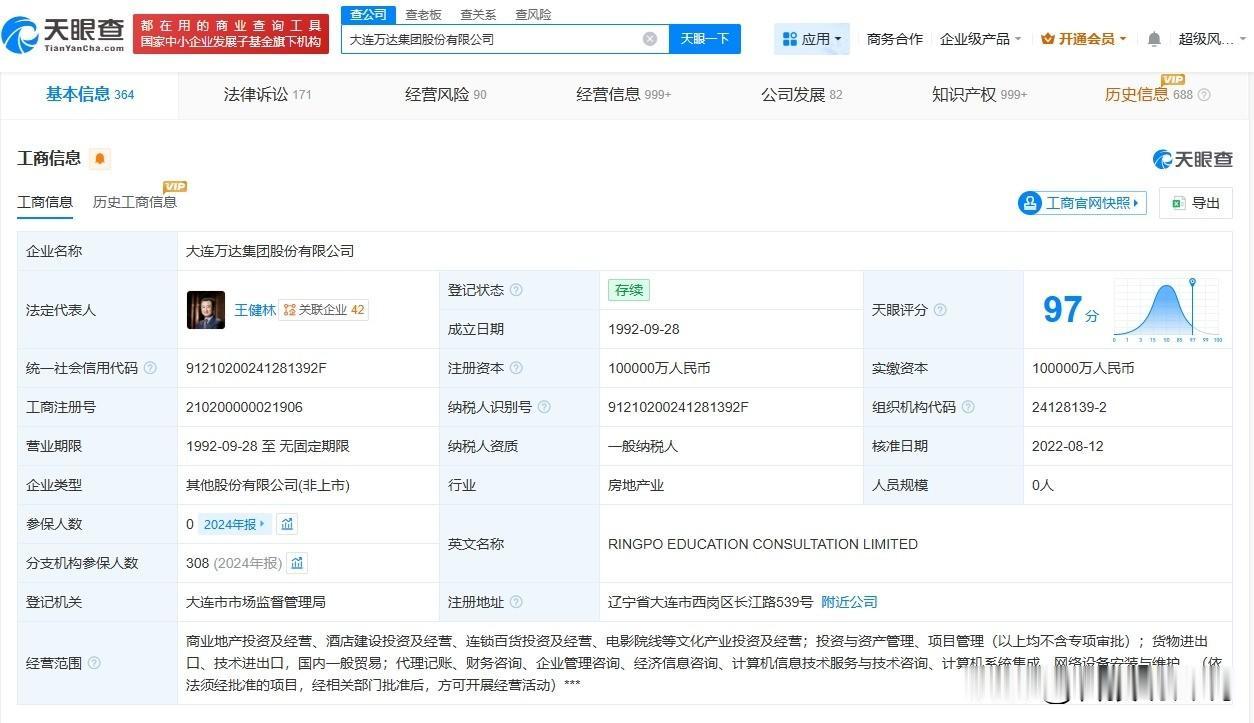This screenshot has width=1254, height=723.
Task: Click the 97分 score value
Action: pyautogui.click(x=1070, y=310)
